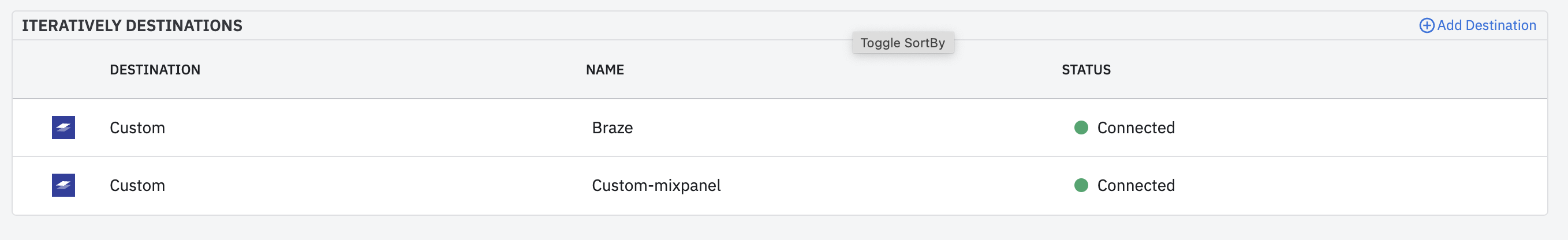Click Custom type label in Custom-mixpanel row
The image size is (1568, 240).
coord(137,185)
